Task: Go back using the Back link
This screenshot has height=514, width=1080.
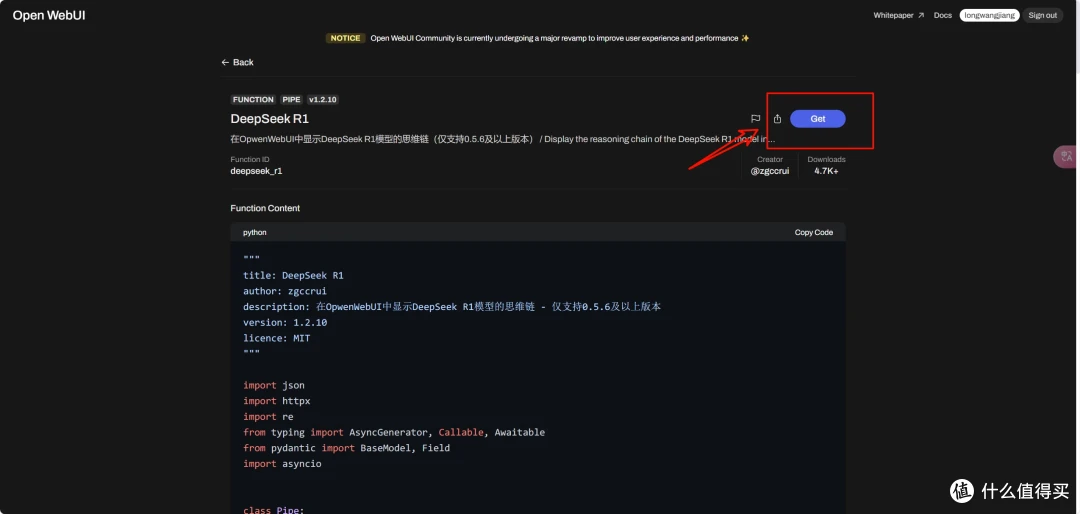Action: pos(237,62)
